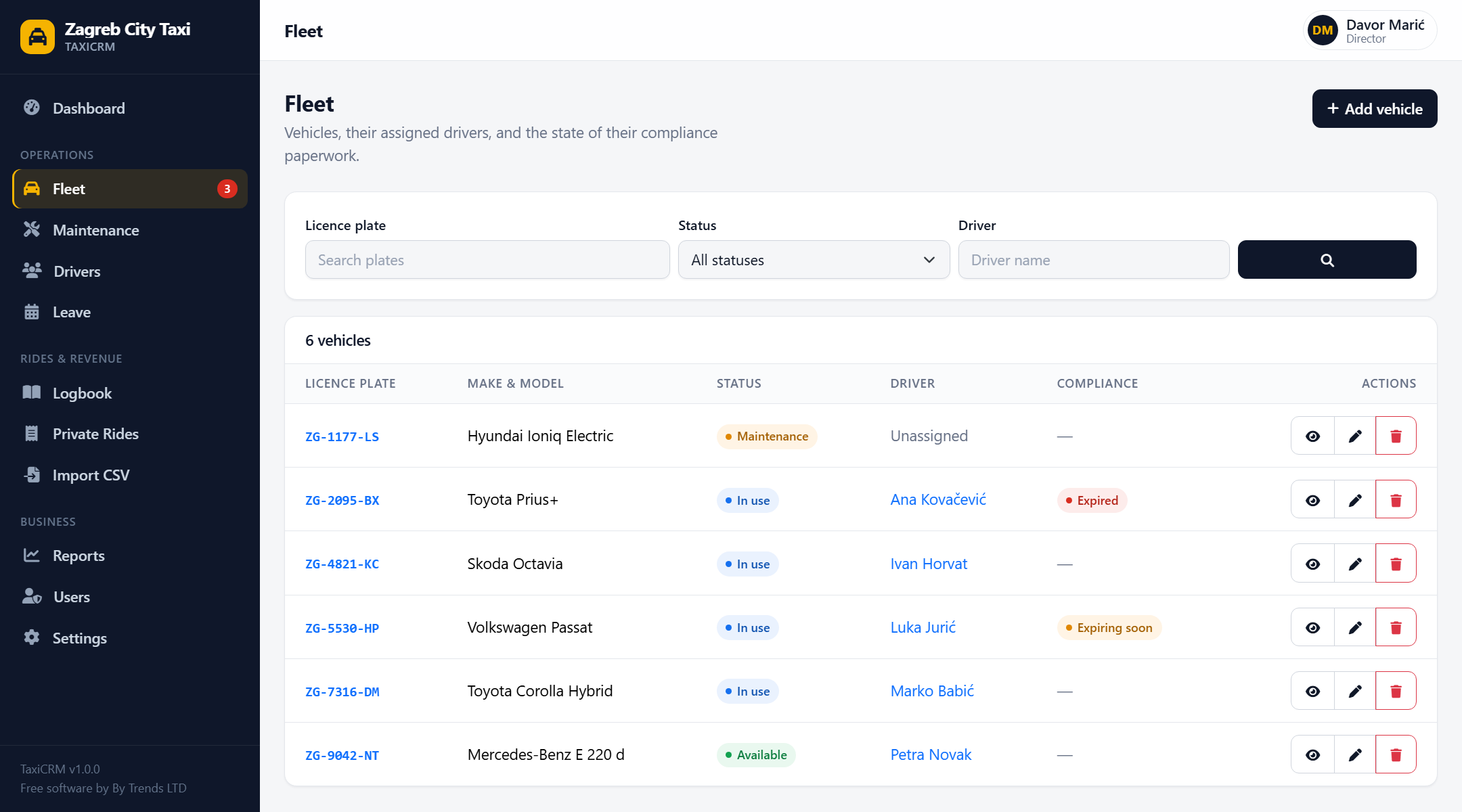This screenshot has width=1462, height=812.
Task: Delete the Mercedes-Benz E 220 d row
Action: [1396, 754]
